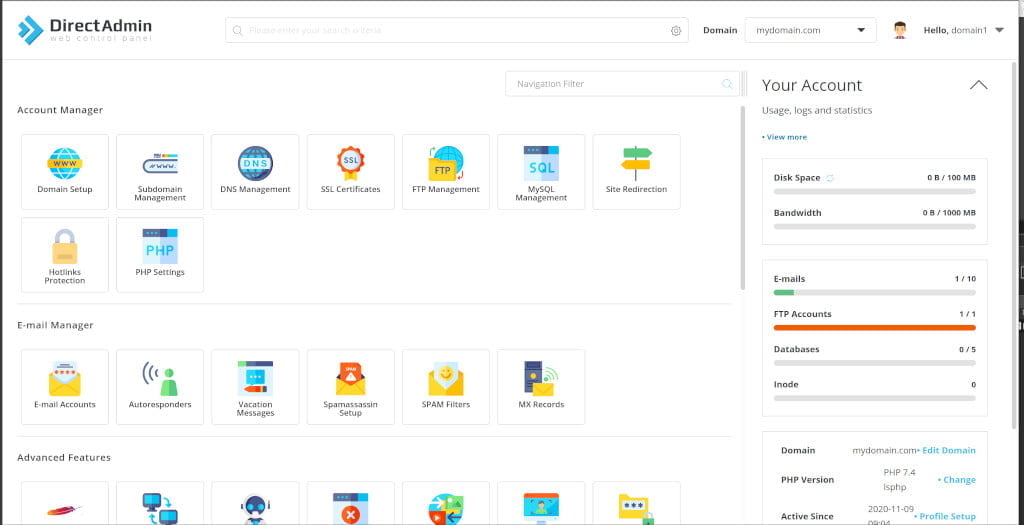The image size is (1024, 525).
Task: Click the Profile Setup link
Action: pyautogui.click(x=945, y=517)
